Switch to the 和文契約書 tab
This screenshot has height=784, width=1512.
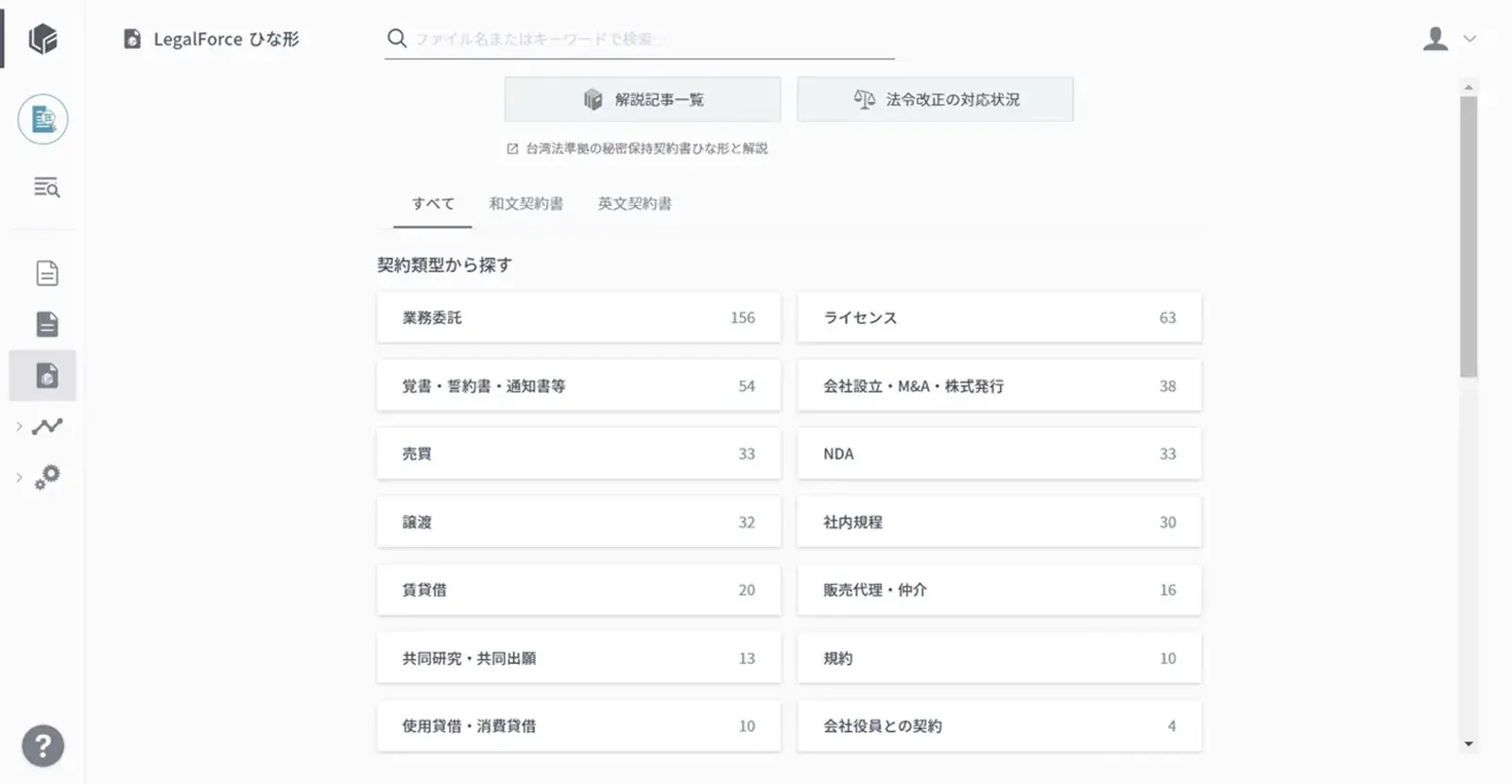point(525,203)
